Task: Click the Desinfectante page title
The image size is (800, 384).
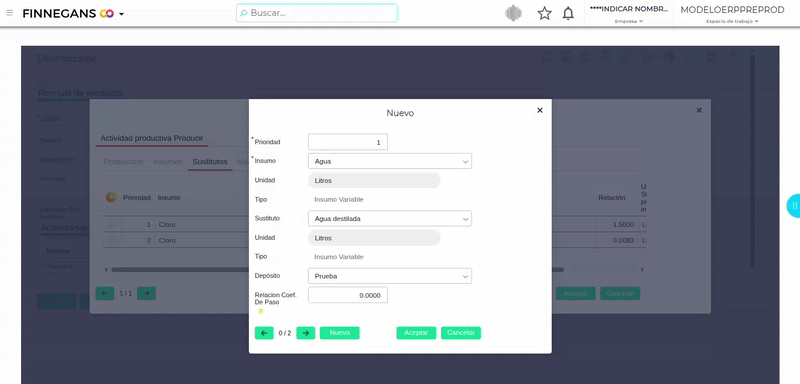Action: 66,59
